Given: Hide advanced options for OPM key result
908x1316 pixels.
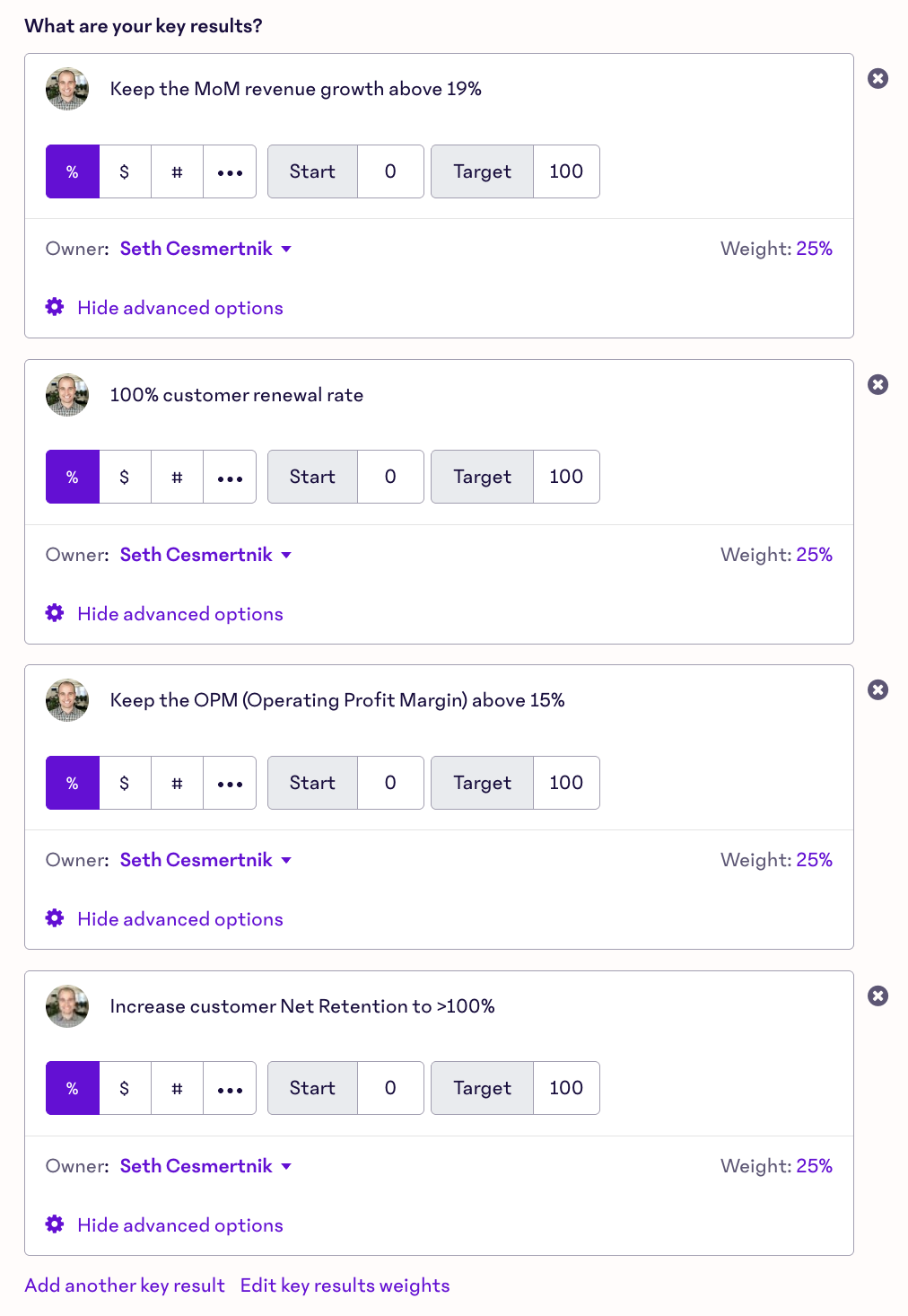Looking at the screenshot, I should 179,920.
